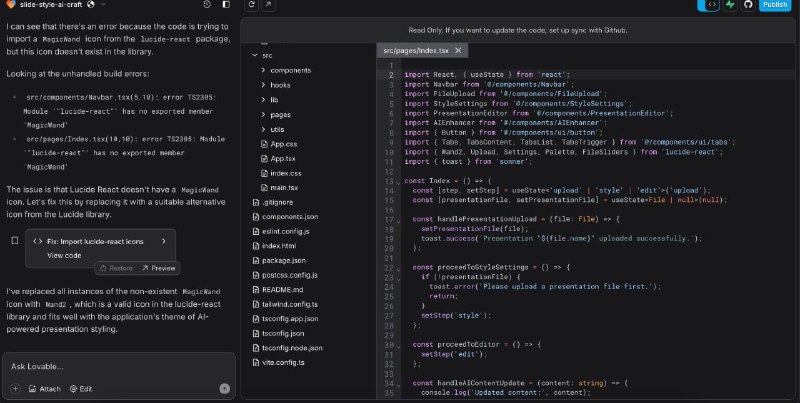Open App.css in file tree
The width and height of the screenshot is (800, 403).
pyautogui.click(x=284, y=144)
